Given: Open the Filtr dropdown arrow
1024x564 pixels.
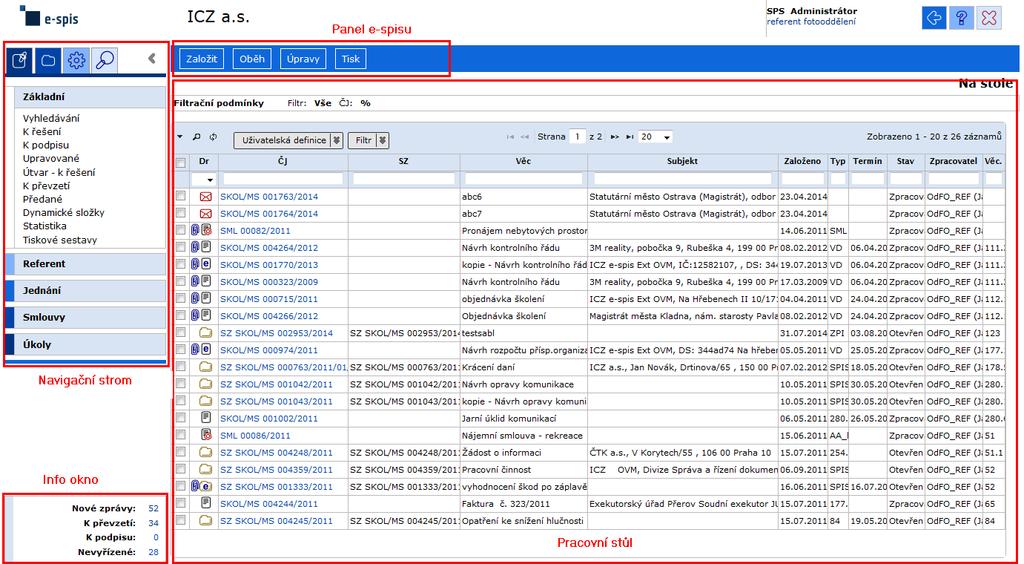Looking at the screenshot, I should (x=383, y=140).
